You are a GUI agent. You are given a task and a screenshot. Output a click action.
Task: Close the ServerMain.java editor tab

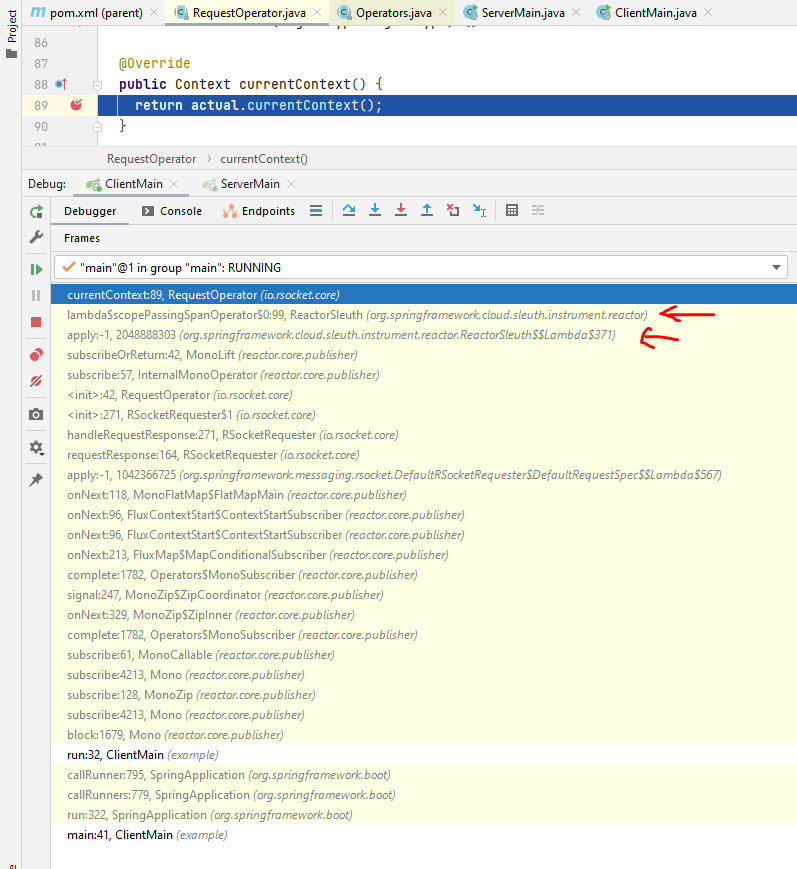coord(576,12)
